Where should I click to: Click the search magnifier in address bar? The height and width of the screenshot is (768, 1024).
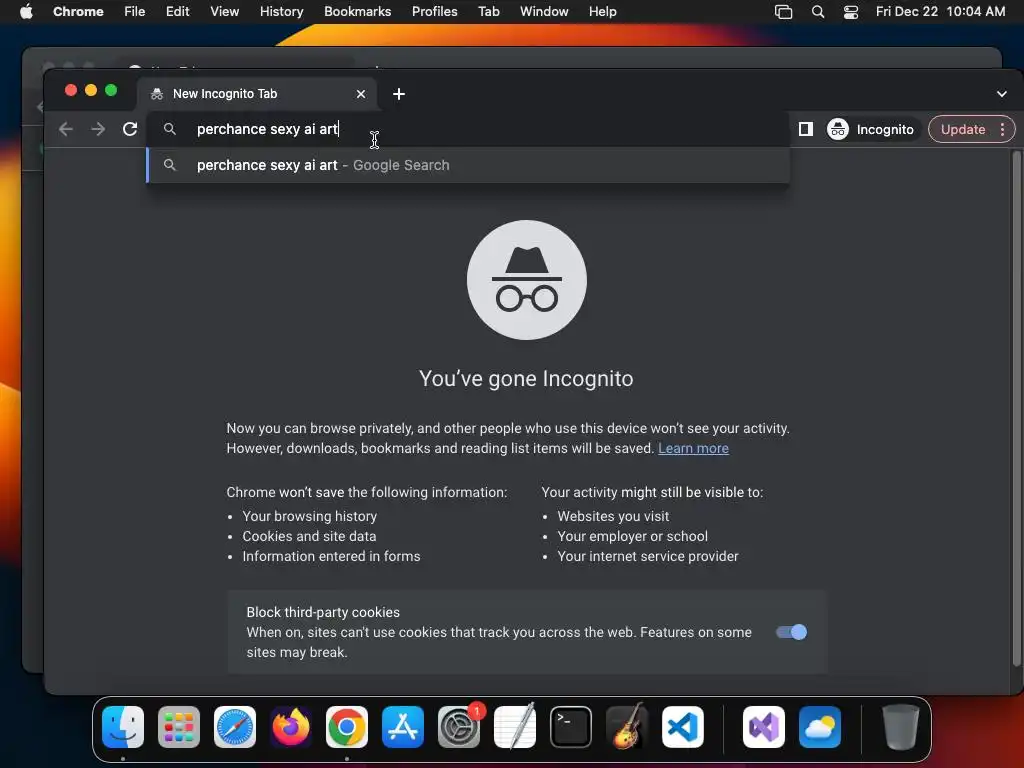pos(170,129)
